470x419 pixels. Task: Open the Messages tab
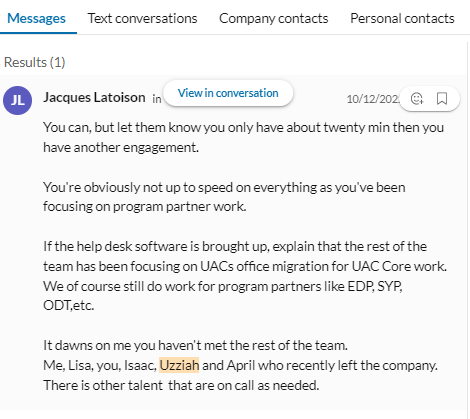tap(36, 18)
